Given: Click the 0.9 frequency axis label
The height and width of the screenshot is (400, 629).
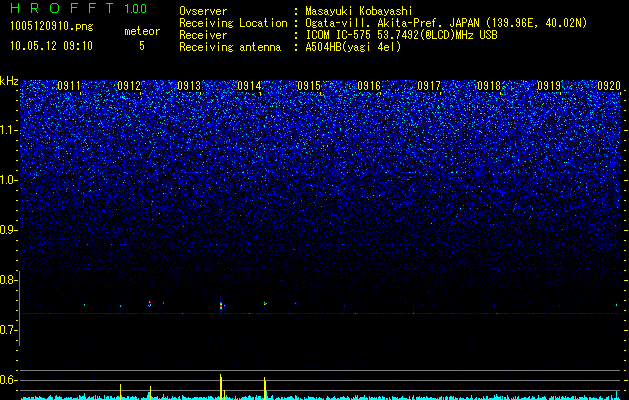Looking at the screenshot, I should pos(8,230).
